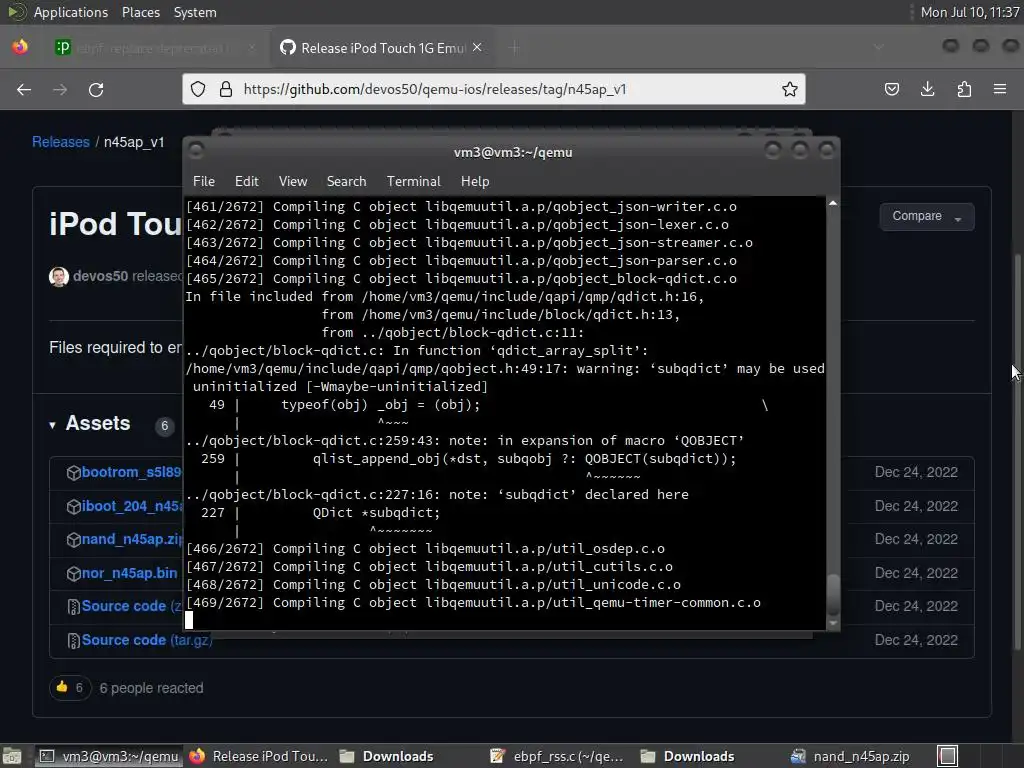Open Firefox hamburger application menu

click(1000, 89)
